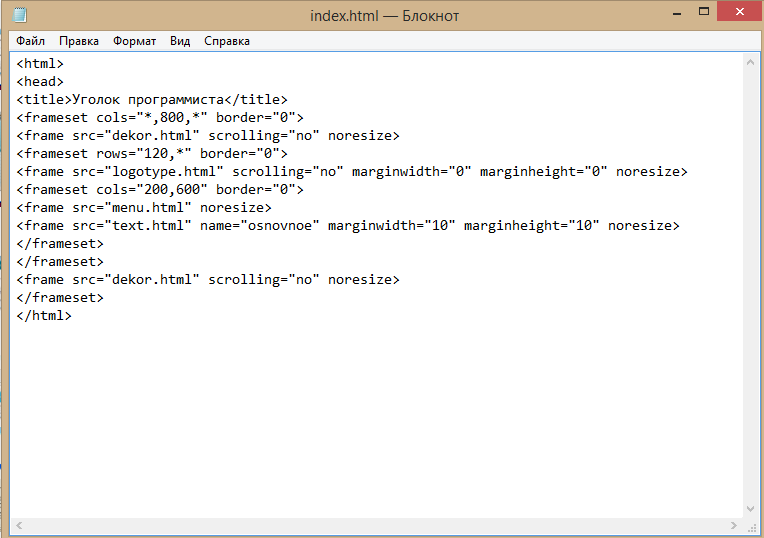
Task: Click the horizontal scrollbar left arrow
Action: 19,525
